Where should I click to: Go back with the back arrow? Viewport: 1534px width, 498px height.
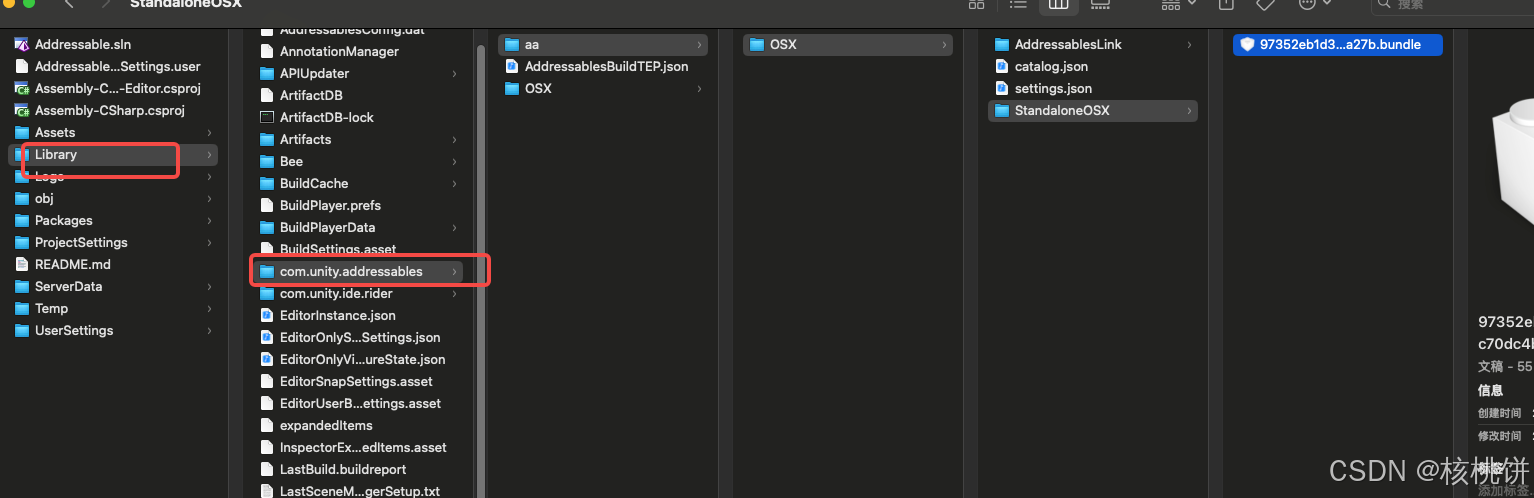tap(69, 4)
